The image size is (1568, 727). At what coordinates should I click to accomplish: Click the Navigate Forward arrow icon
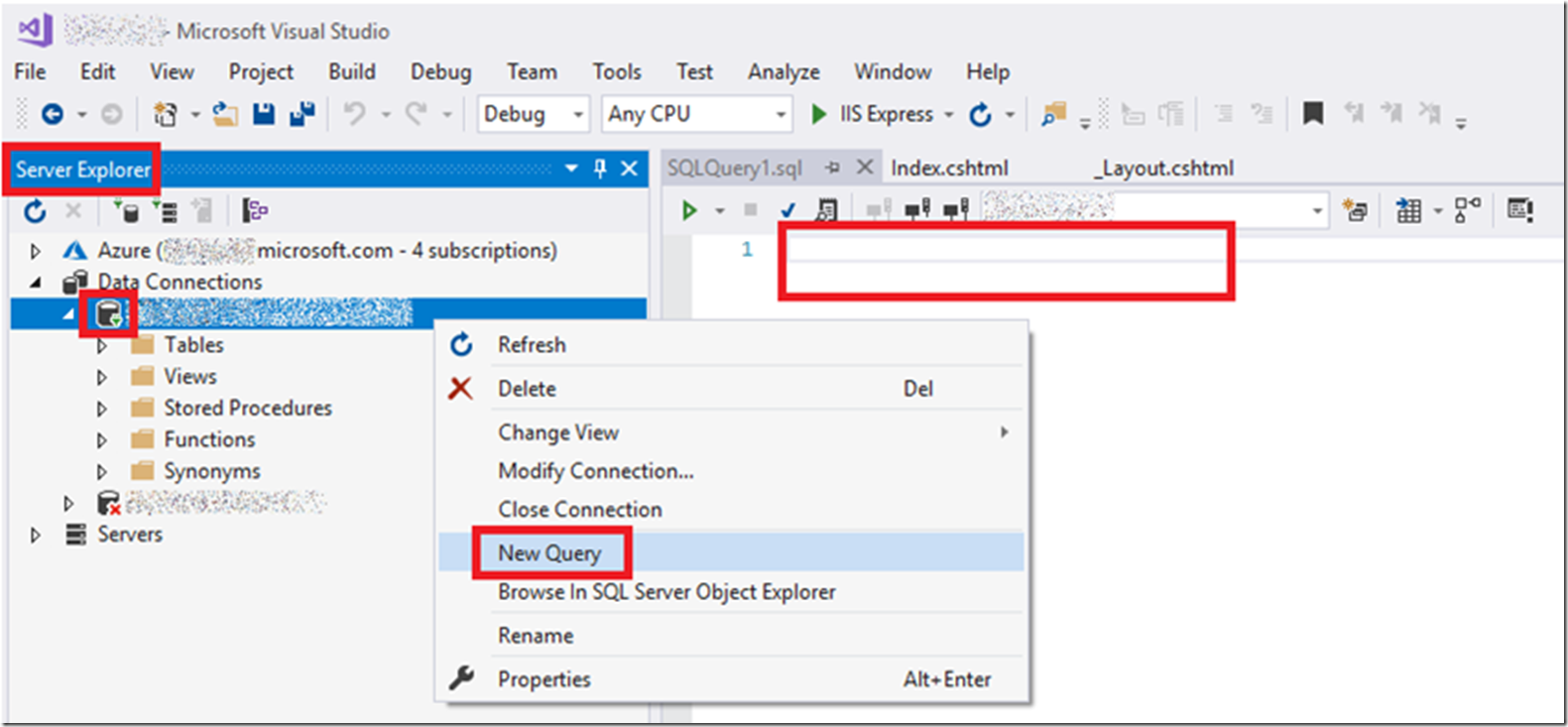(x=111, y=114)
